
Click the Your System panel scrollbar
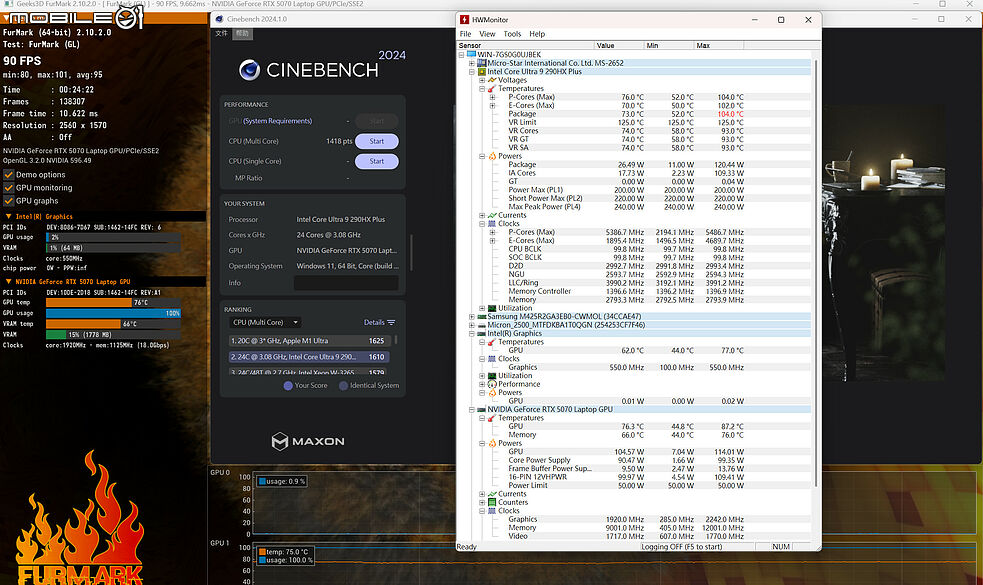click(411, 252)
